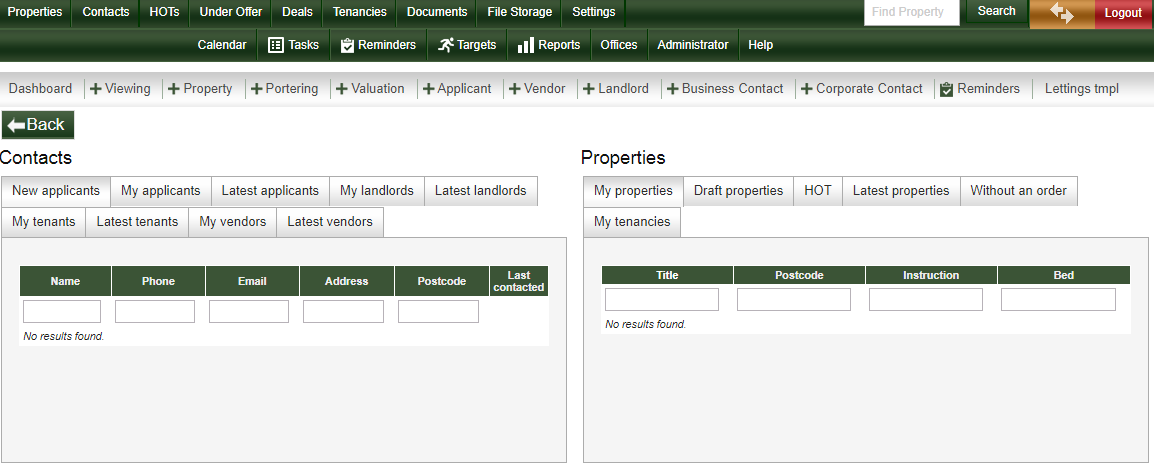This screenshot has height=473, width=1154.
Task: Click the Bed filter field
Action: coord(1058,299)
